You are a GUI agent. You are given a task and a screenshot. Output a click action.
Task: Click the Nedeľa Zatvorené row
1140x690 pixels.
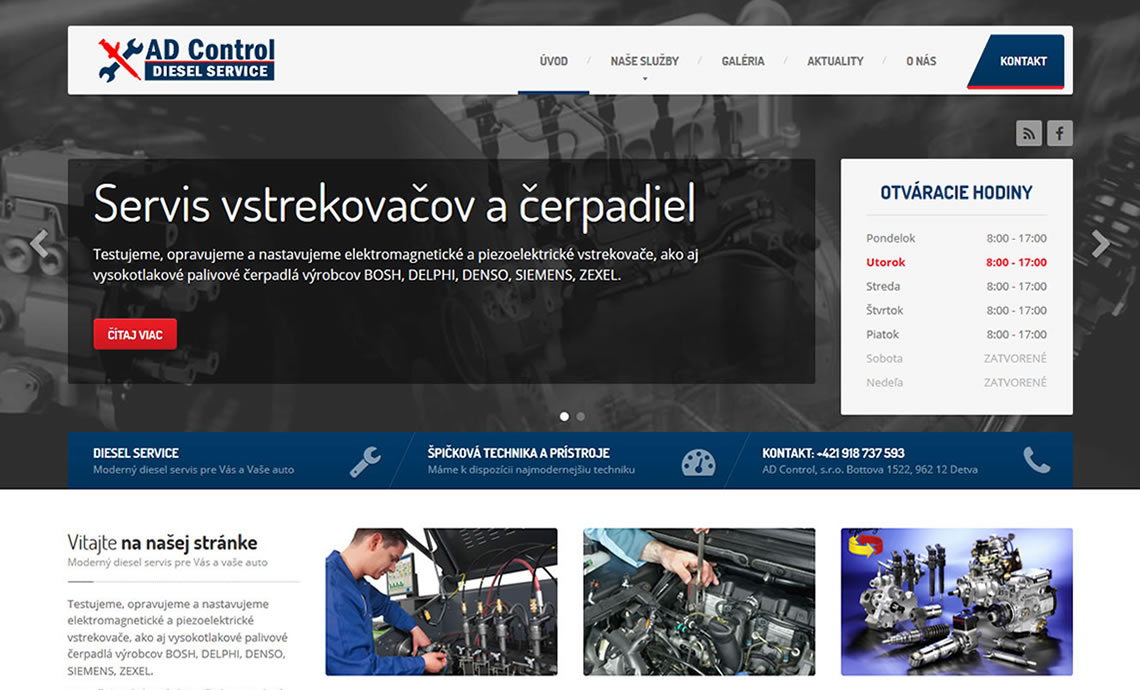click(x=956, y=382)
